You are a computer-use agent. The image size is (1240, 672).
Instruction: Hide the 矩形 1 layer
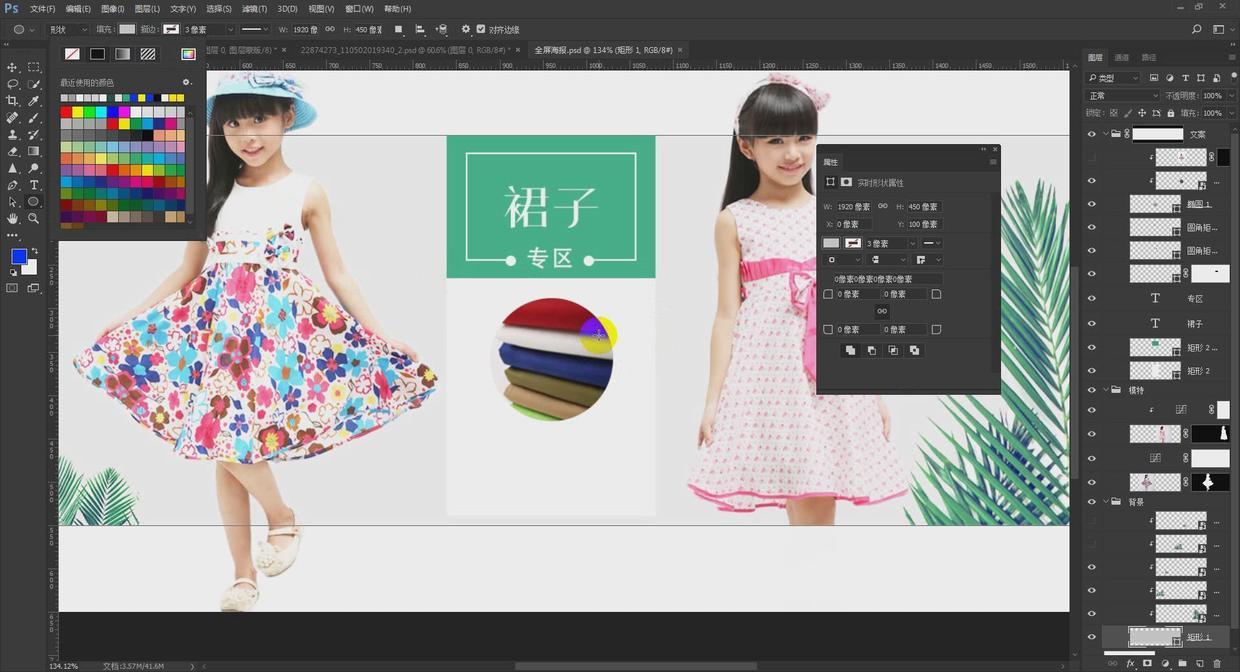point(1091,637)
